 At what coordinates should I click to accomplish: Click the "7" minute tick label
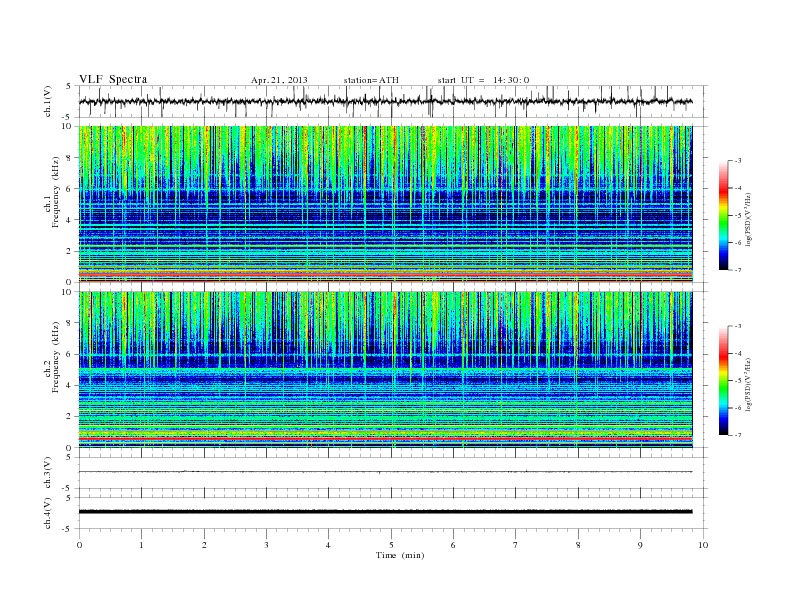(516, 545)
